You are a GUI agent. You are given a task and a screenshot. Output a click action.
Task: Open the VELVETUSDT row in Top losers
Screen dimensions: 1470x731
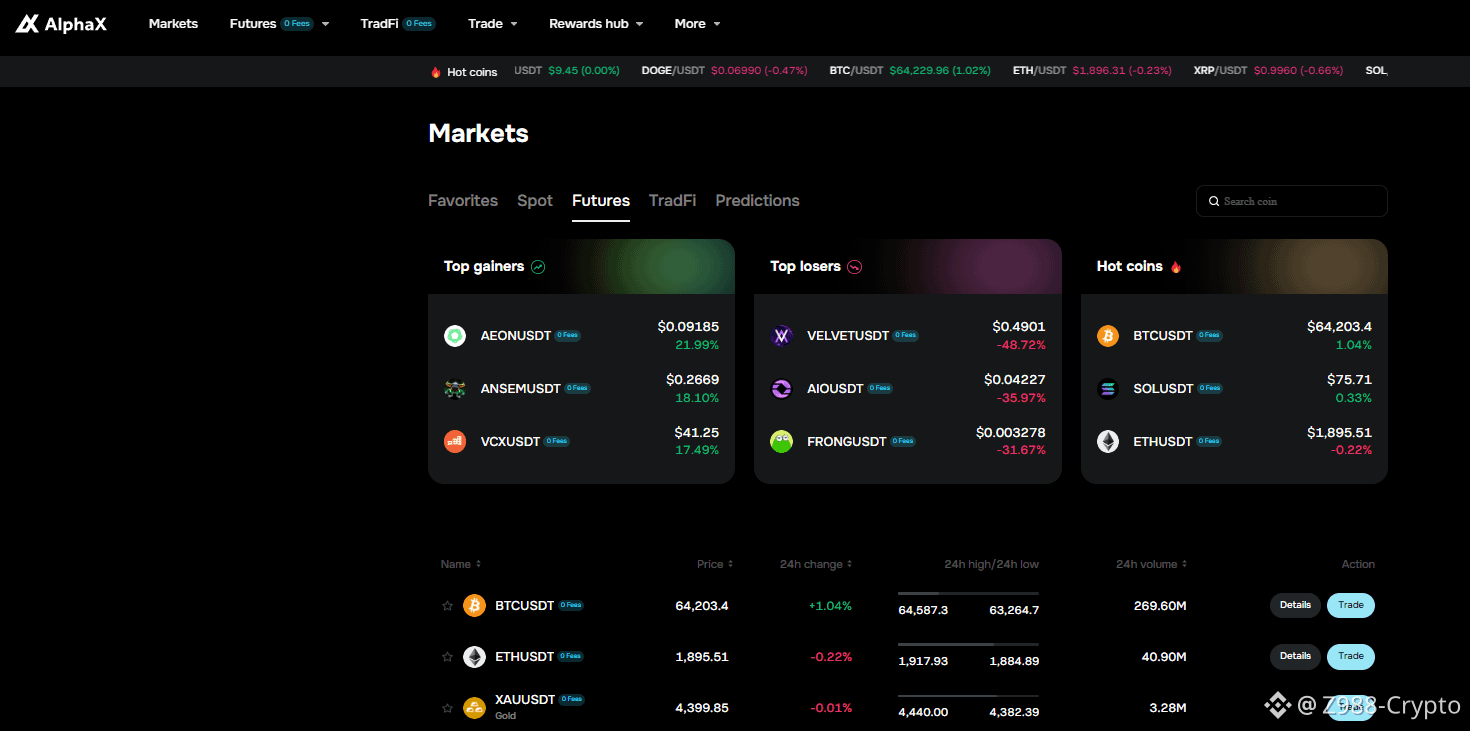tap(908, 336)
